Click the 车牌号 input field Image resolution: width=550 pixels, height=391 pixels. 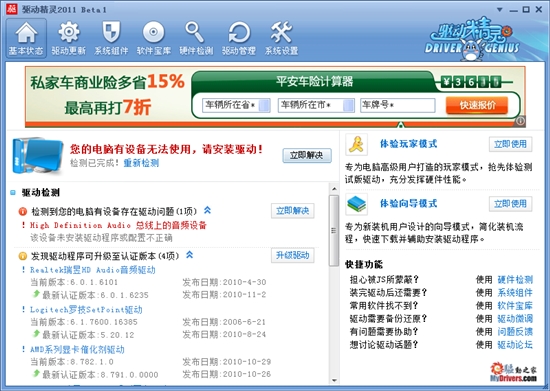(x=397, y=105)
